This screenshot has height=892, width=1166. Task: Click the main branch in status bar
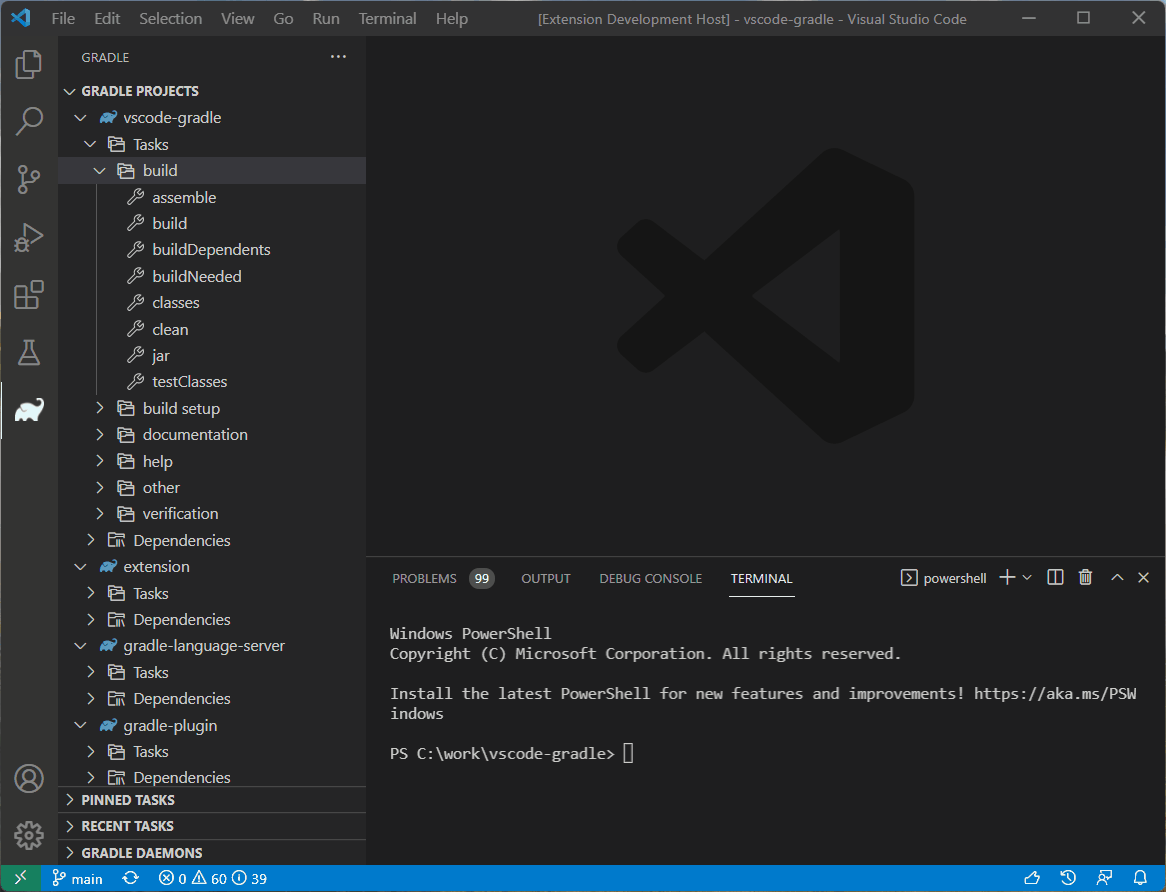tap(78, 878)
